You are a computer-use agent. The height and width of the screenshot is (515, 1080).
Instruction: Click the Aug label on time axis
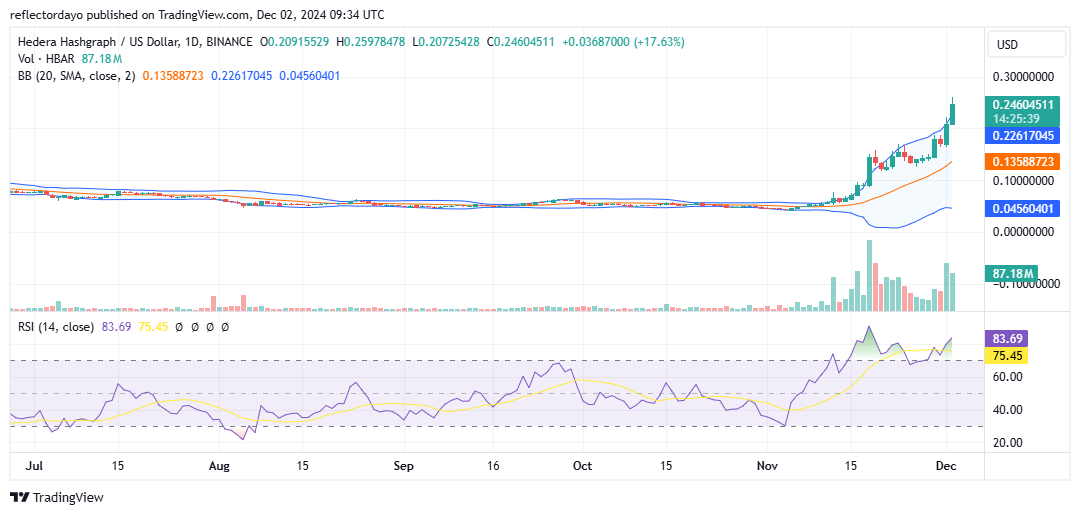(219, 465)
